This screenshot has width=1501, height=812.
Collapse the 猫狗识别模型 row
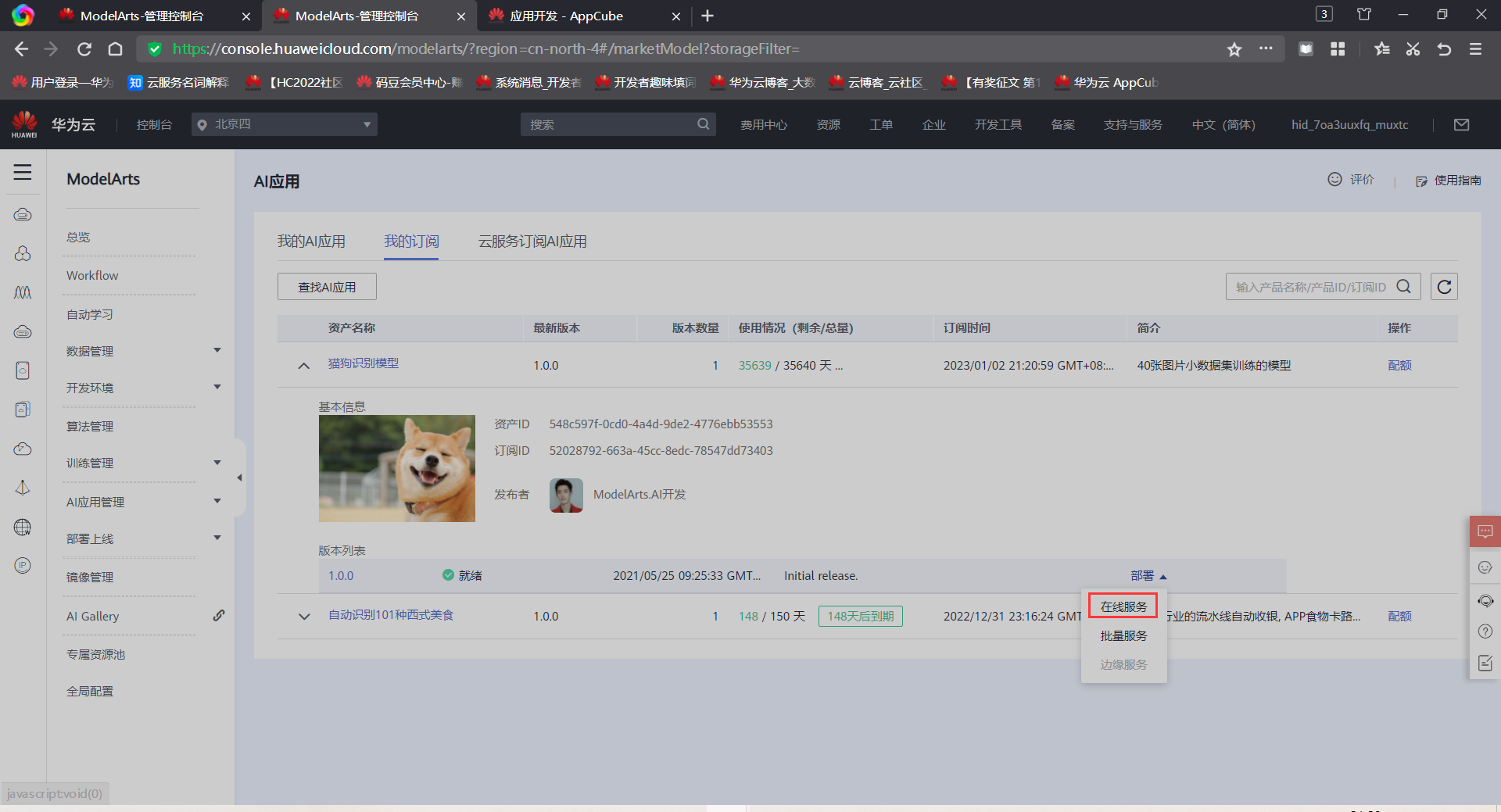click(304, 366)
